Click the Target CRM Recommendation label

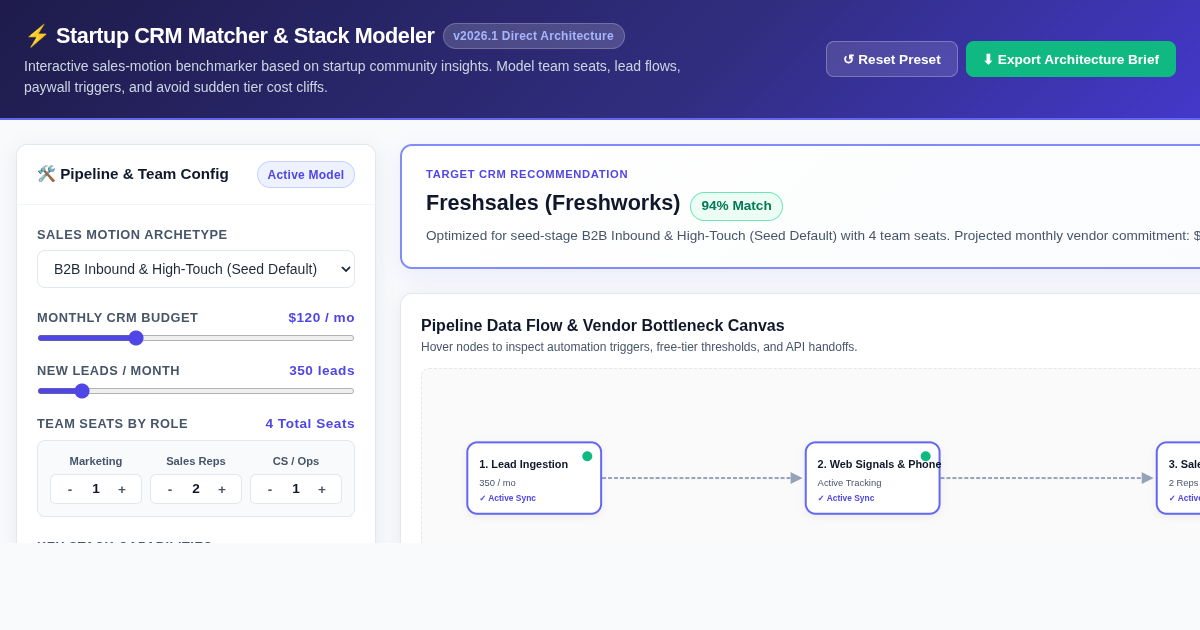pos(527,174)
